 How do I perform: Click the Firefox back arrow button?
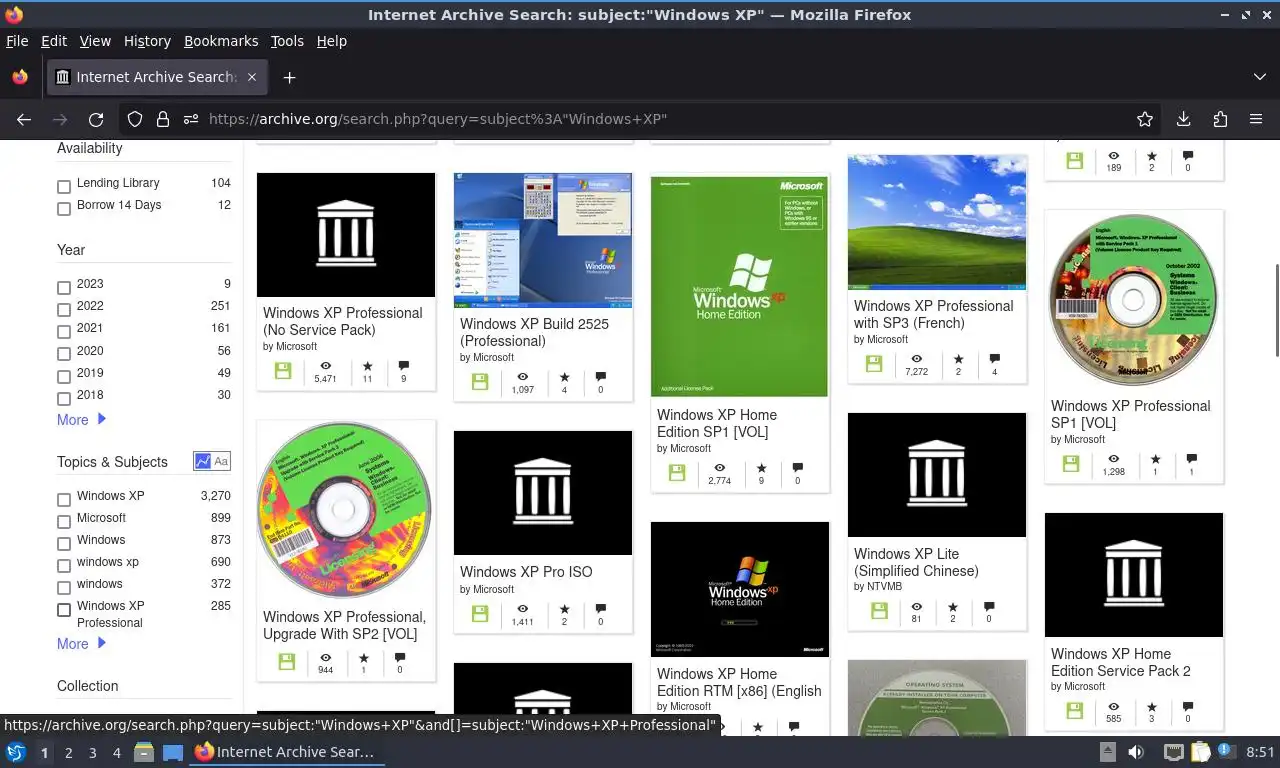[24, 119]
